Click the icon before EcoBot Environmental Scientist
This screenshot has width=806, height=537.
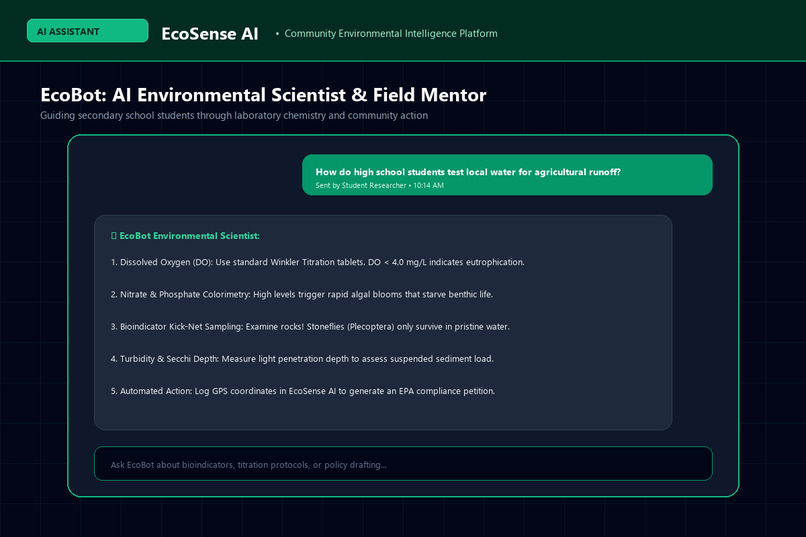pos(114,236)
